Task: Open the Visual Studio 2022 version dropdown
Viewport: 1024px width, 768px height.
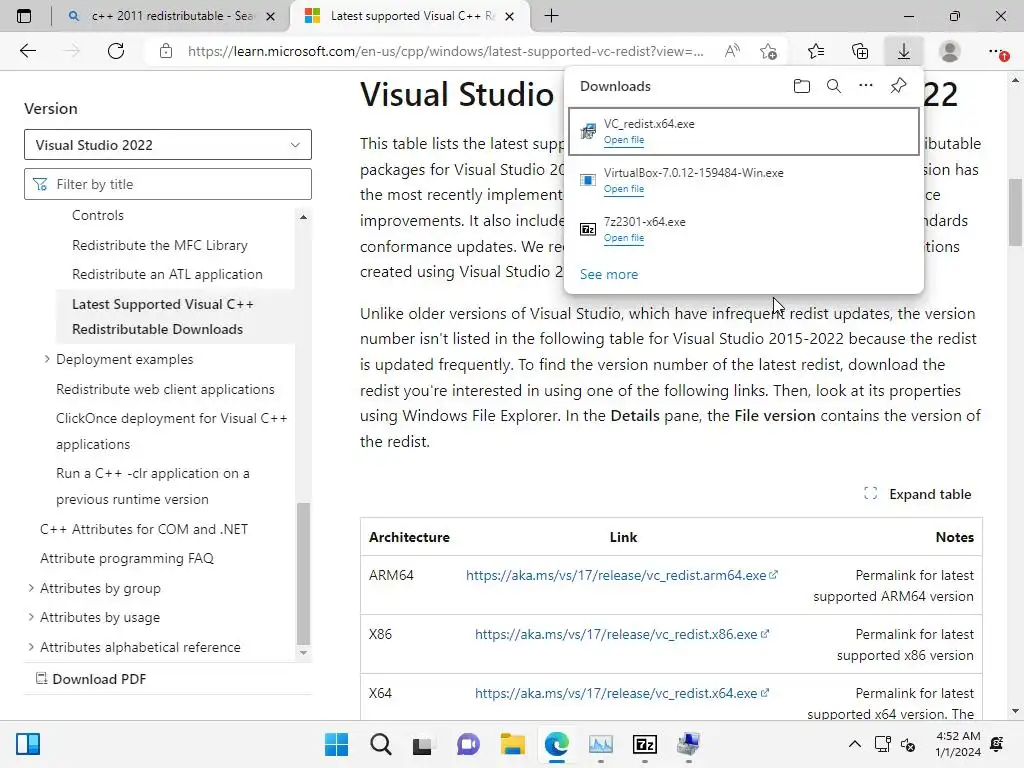Action: (168, 144)
